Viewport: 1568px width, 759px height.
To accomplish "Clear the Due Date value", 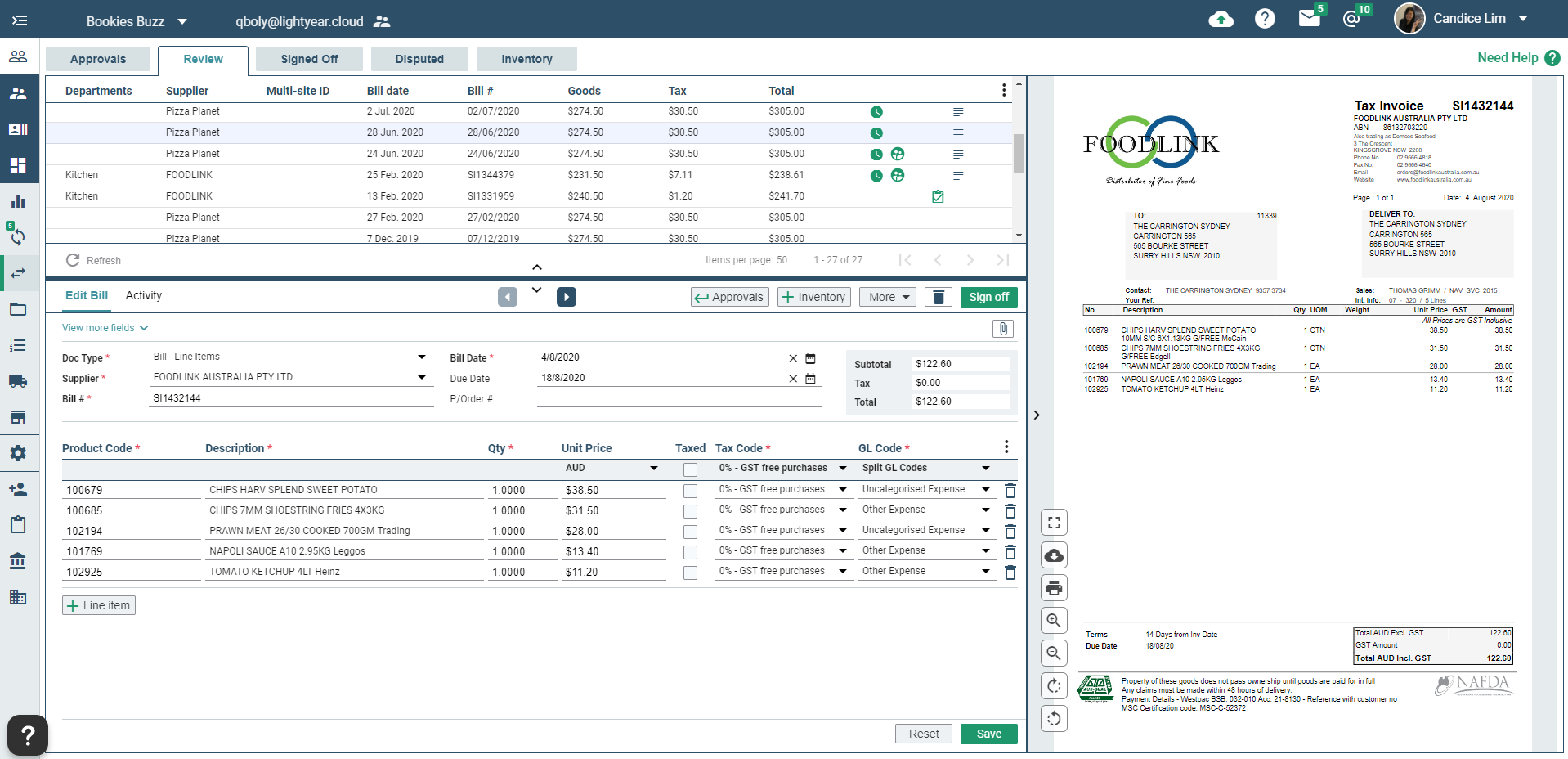I will (x=792, y=379).
